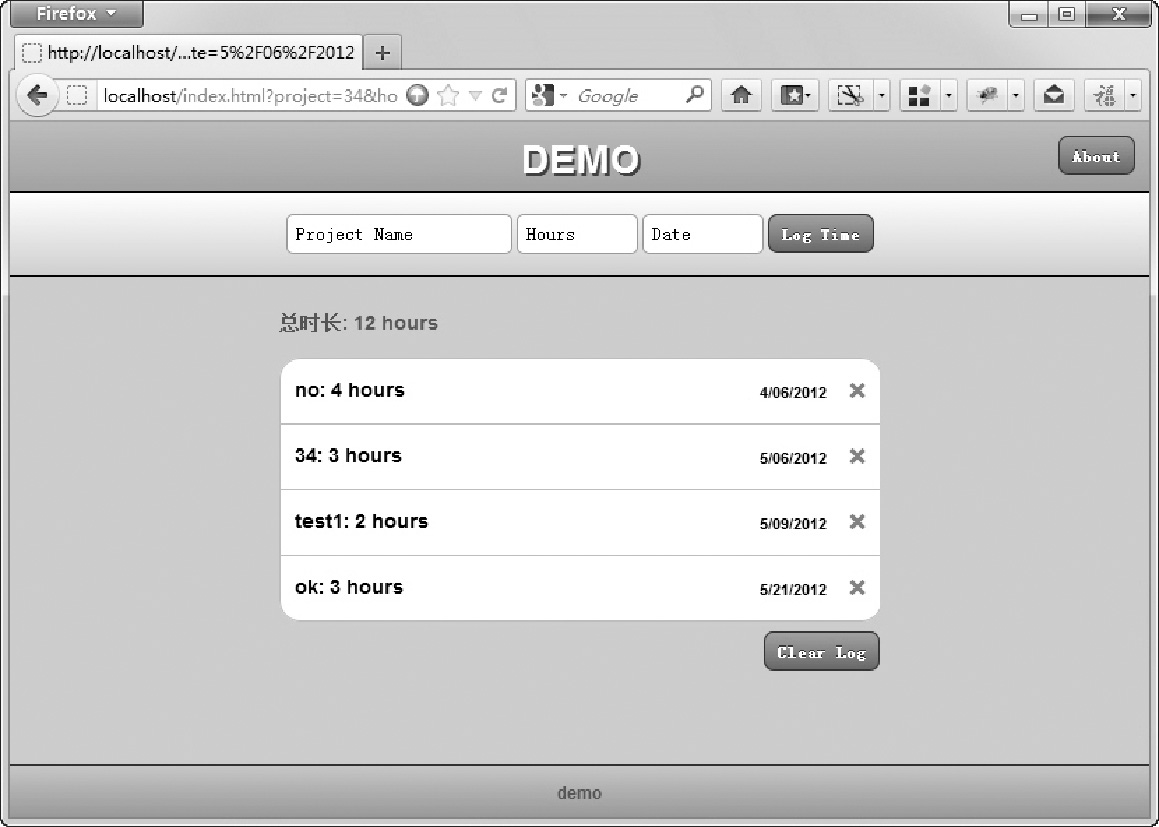Image resolution: width=1159 pixels, height=827 pixels.
Task: Minimize the Firefox window
Action: [1029, 14]
